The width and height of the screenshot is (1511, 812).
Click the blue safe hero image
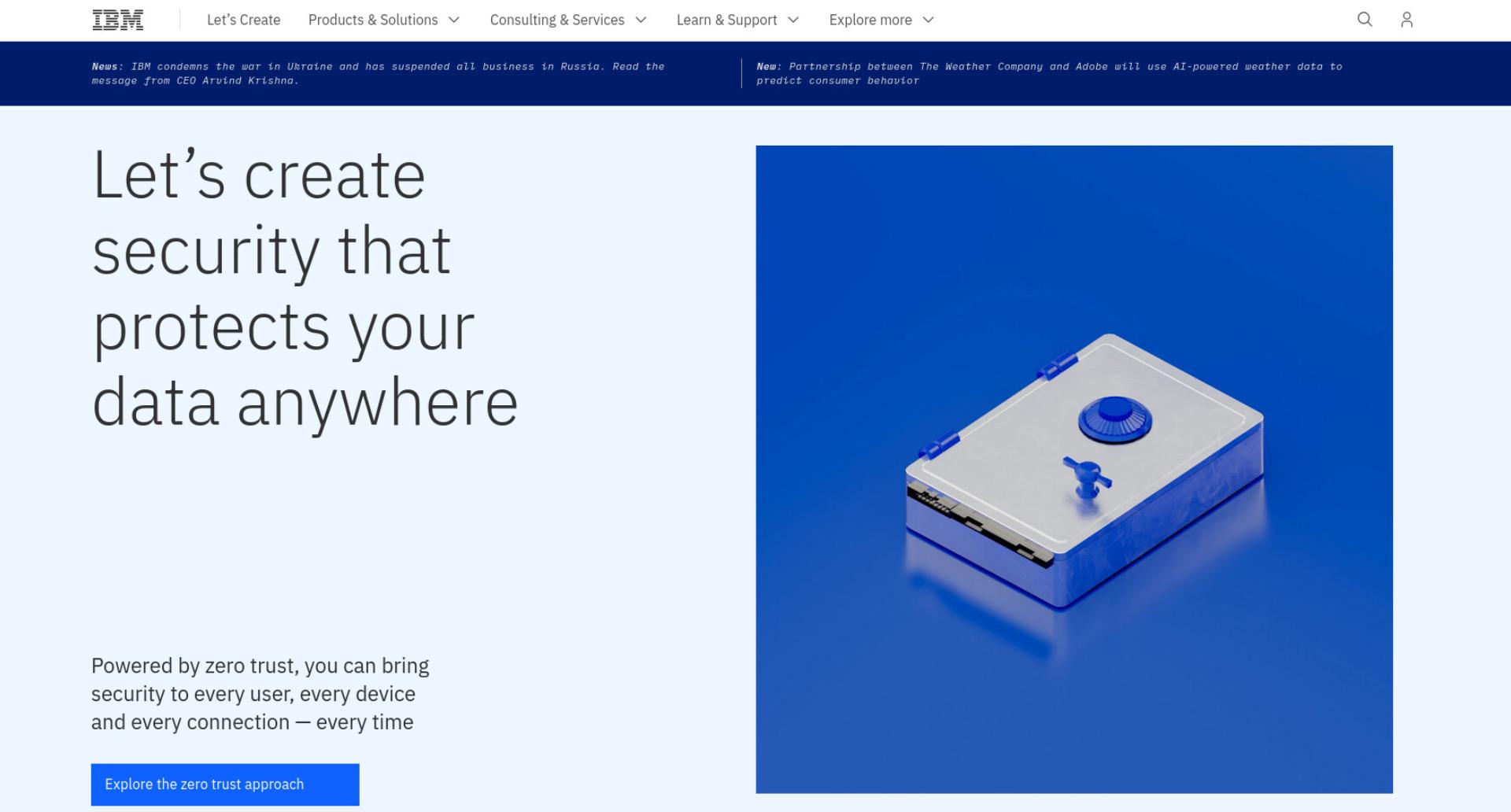[x=1074, y=469]
